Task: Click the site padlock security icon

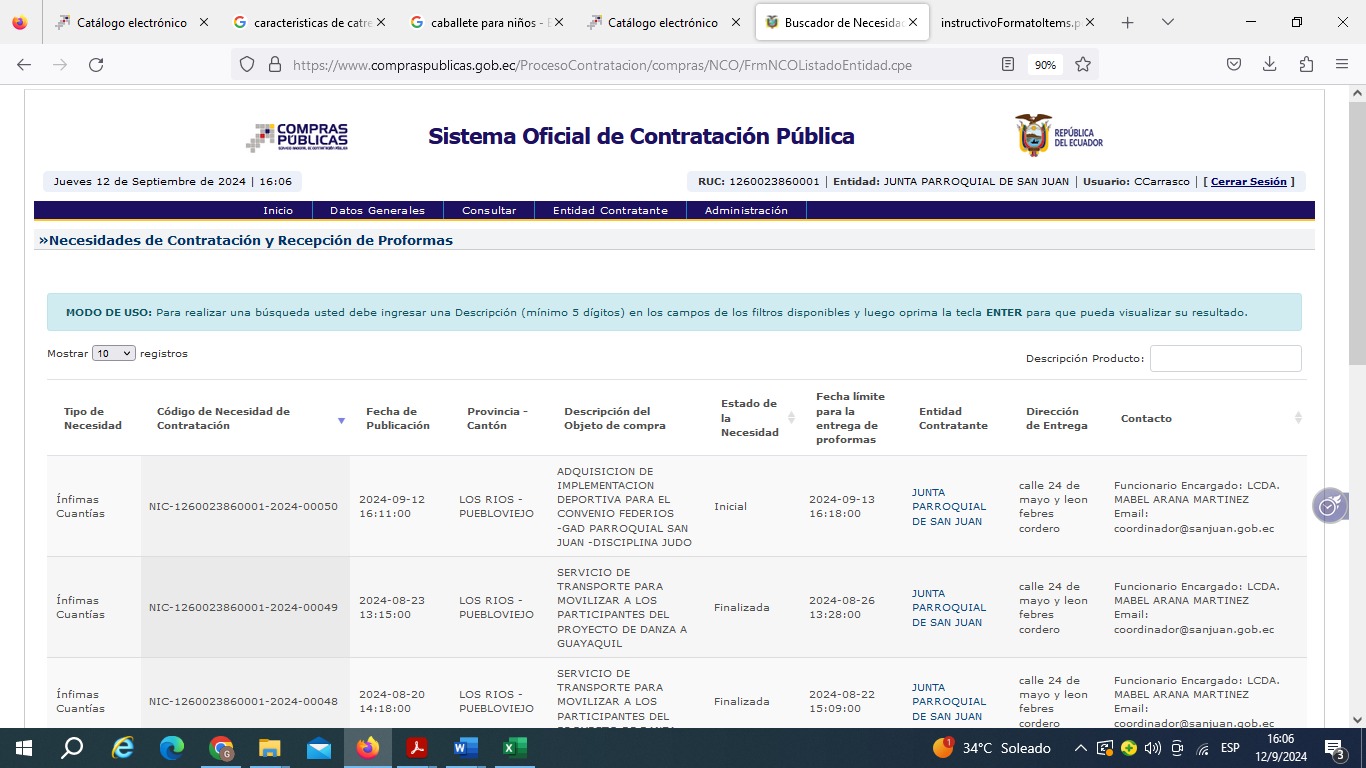Action: click(275, 65)
